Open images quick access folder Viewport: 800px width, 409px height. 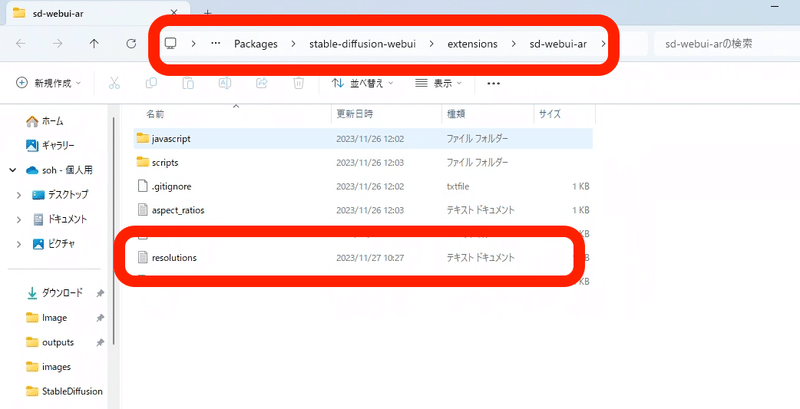point(48,367)
